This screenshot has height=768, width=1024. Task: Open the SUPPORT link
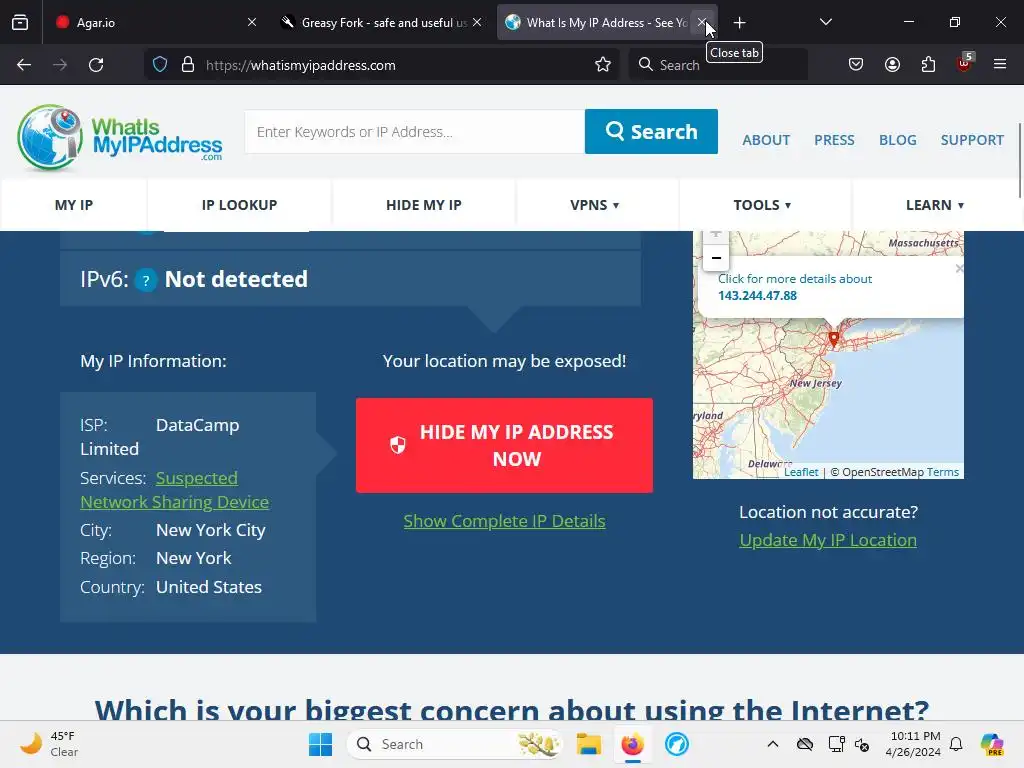tap(972, 140)
